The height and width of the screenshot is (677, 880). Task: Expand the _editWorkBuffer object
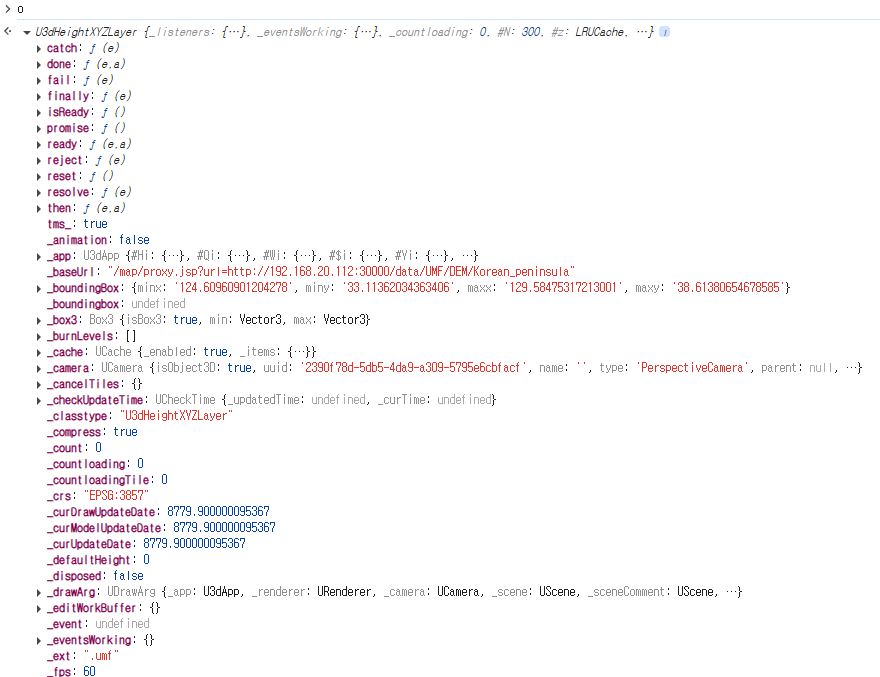(39, 609)
